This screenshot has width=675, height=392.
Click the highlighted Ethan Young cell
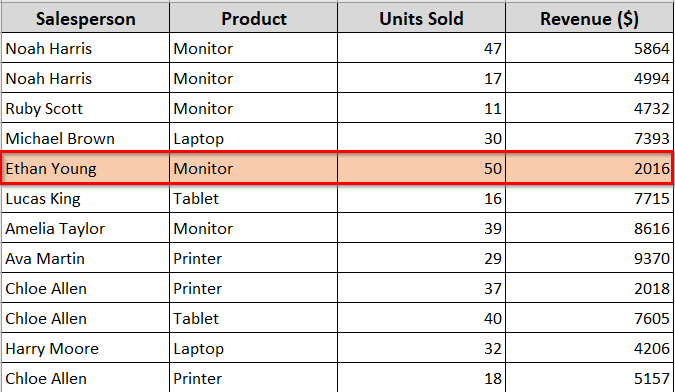click(x=86, y=168)
